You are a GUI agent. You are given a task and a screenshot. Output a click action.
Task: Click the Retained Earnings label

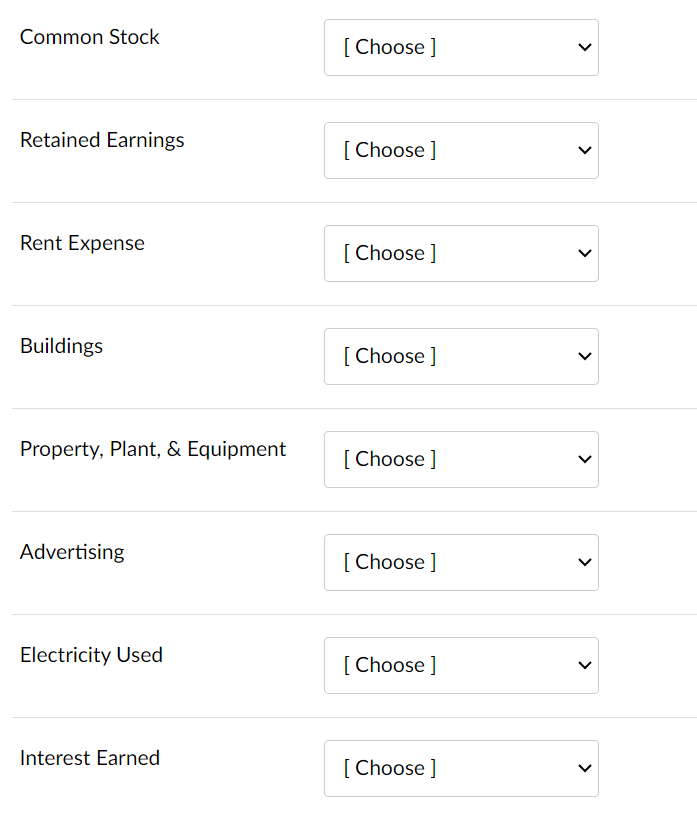[x=101, y=140]
